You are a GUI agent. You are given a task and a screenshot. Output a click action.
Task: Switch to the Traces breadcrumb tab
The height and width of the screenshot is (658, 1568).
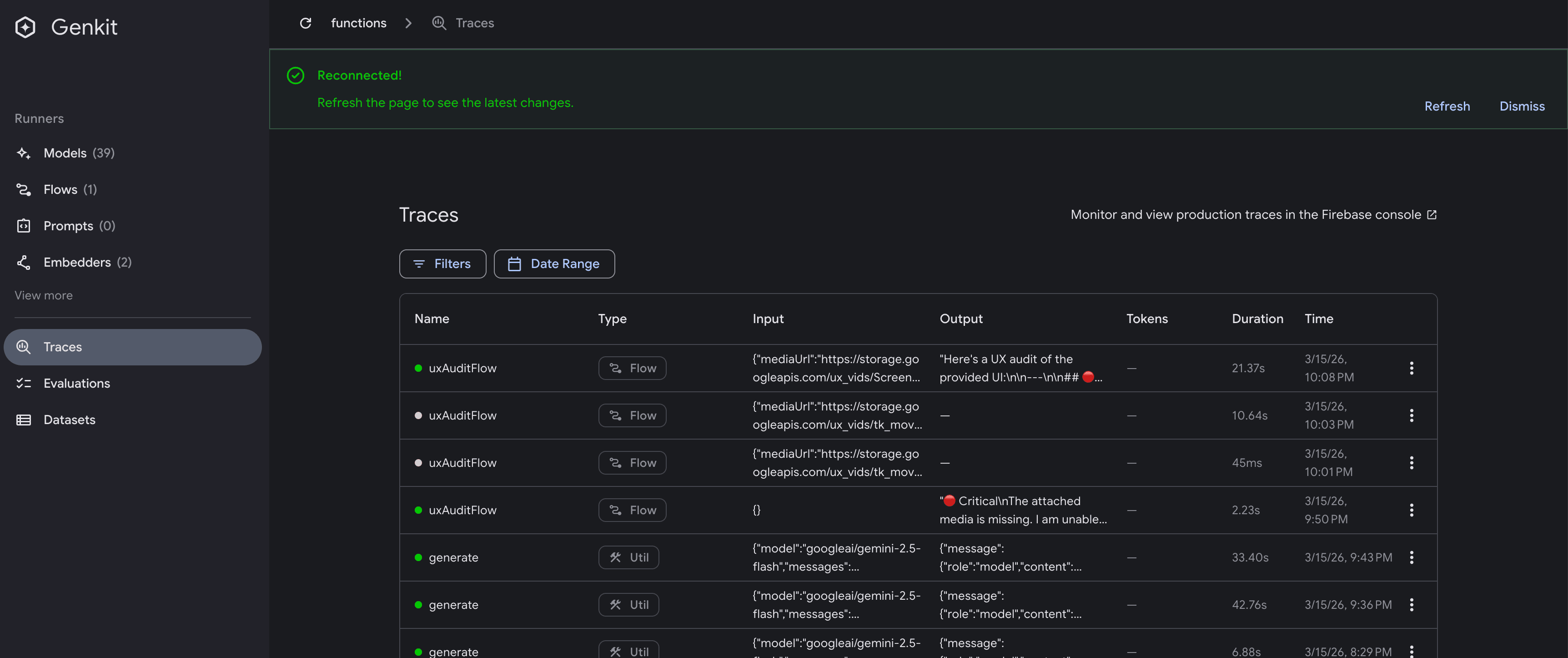coord(474,23)
